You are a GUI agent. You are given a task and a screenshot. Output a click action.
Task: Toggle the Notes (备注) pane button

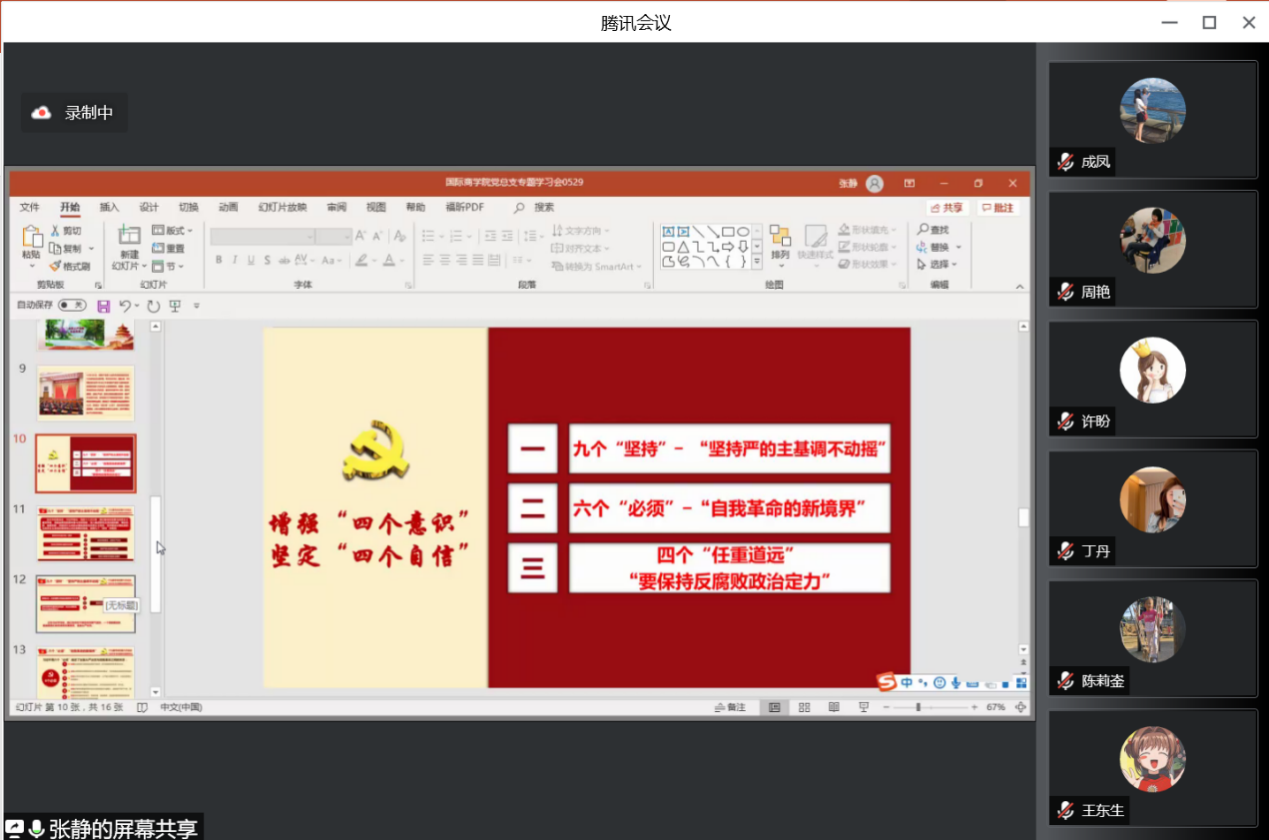[730, 707]
